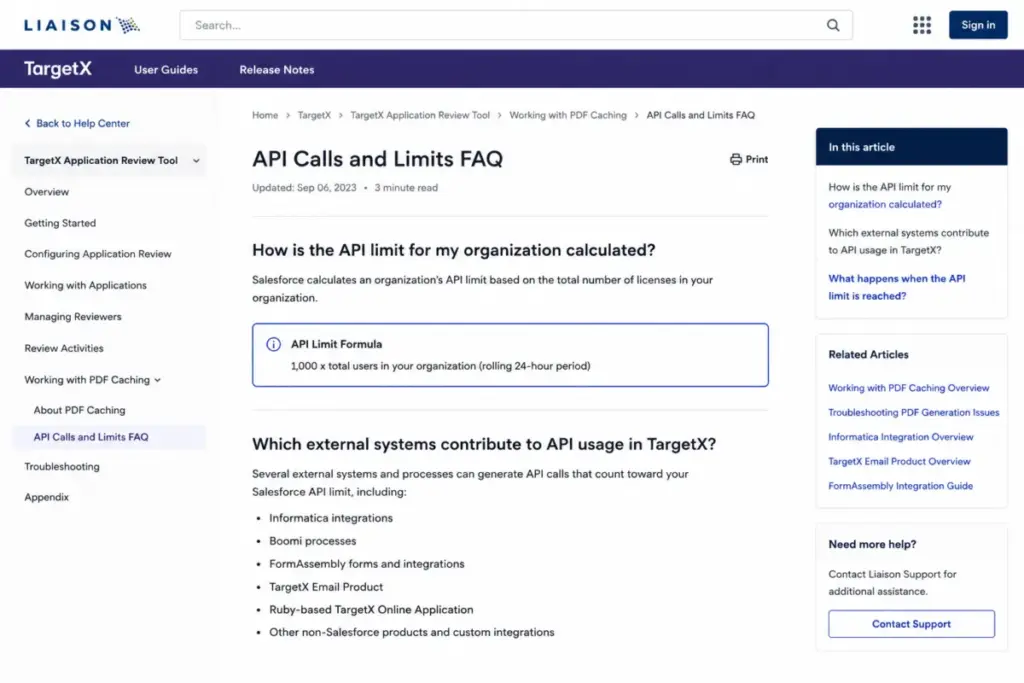The height and width of the screenshot is (683, 1024).
Task: Click the info icon in API Limit Formula box
Action: click(x=274, y=344)
